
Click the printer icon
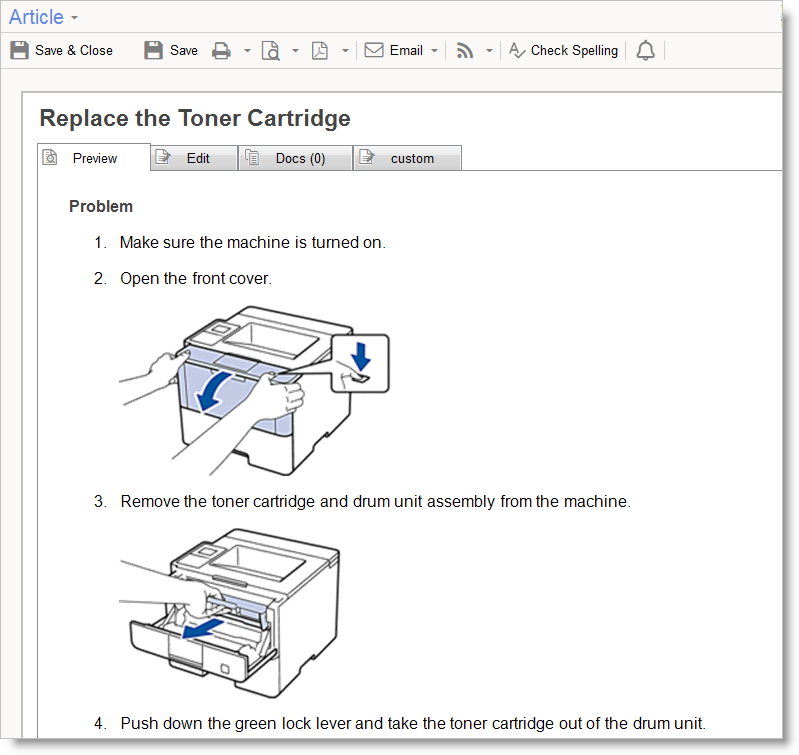222,50
